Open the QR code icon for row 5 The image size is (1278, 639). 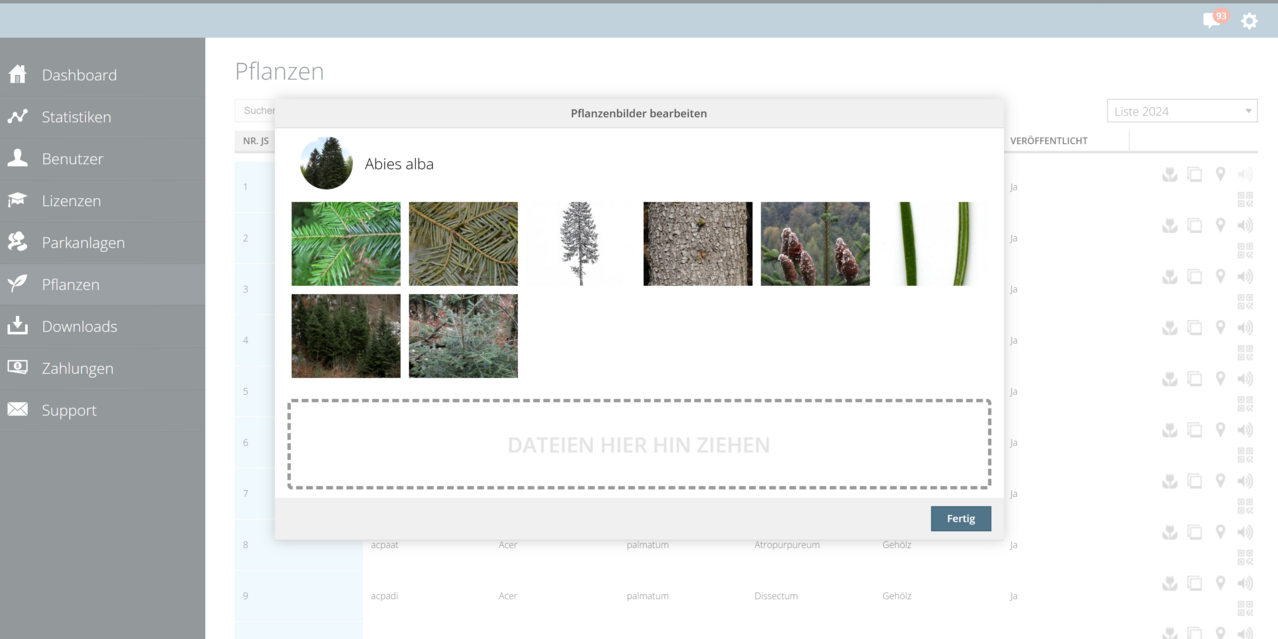1245,404
